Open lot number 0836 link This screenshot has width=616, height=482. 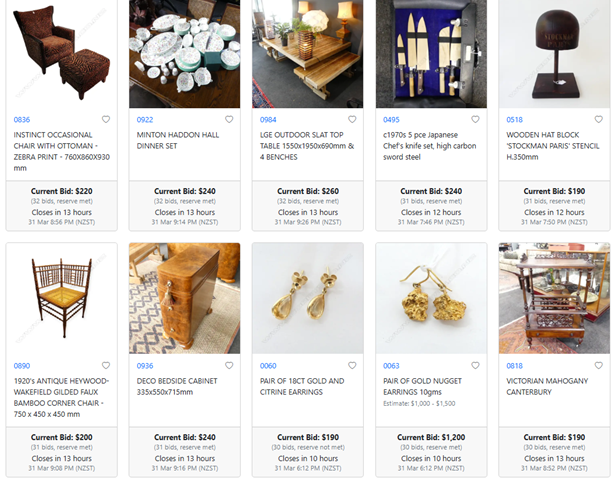pos(22,120)
